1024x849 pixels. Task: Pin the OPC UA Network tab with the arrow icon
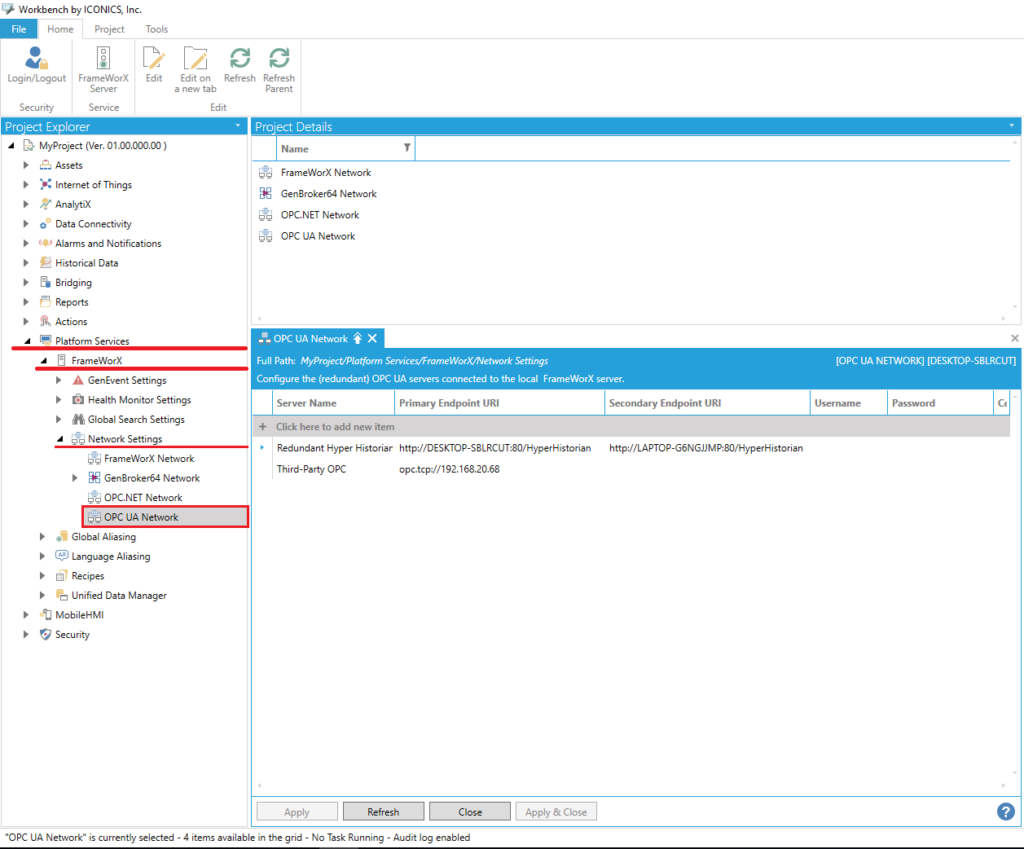coord(357,338)
